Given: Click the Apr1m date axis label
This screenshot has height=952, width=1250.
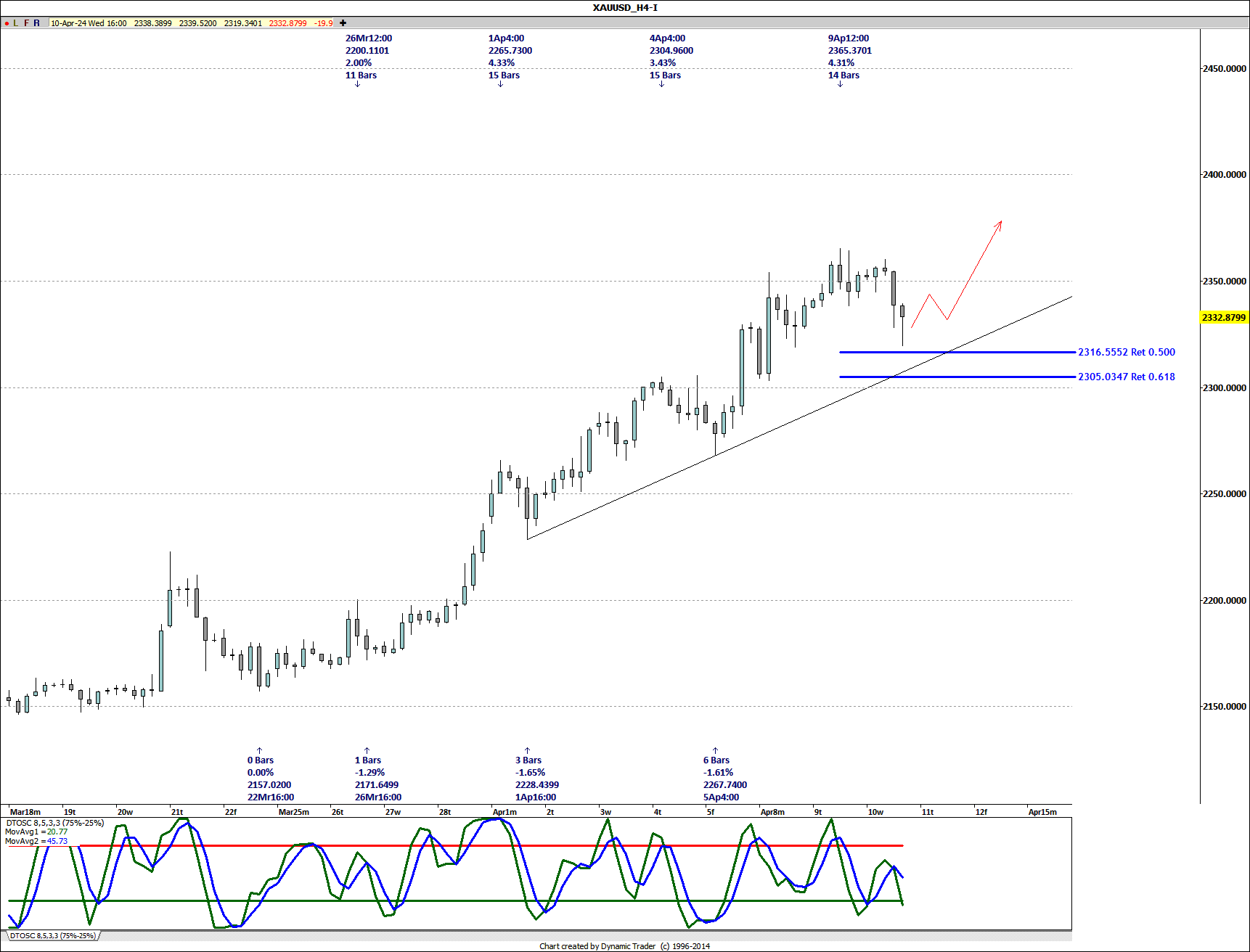Looking at the screenshot, I should (505, 812).
